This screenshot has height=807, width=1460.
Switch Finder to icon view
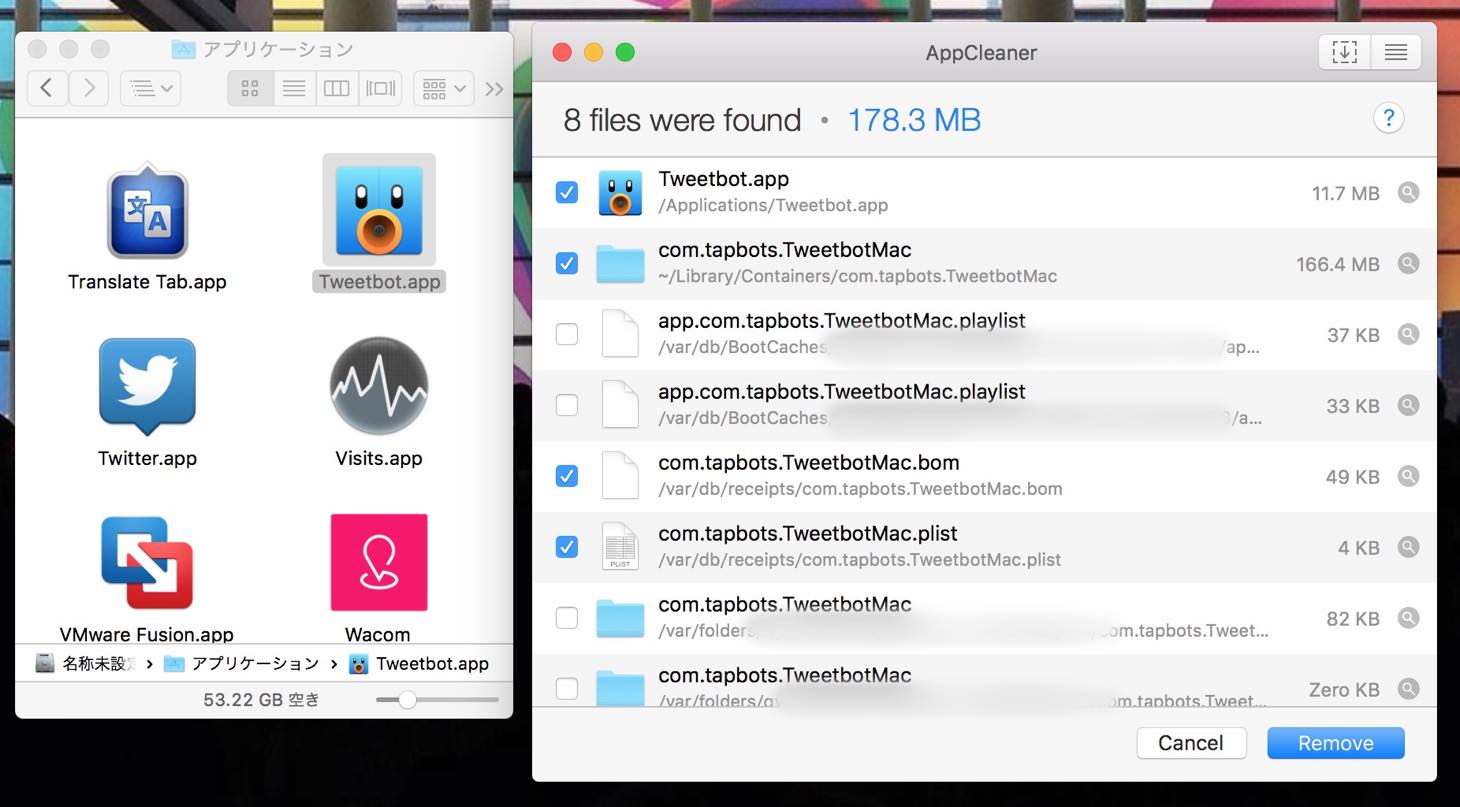click(250, 89)
